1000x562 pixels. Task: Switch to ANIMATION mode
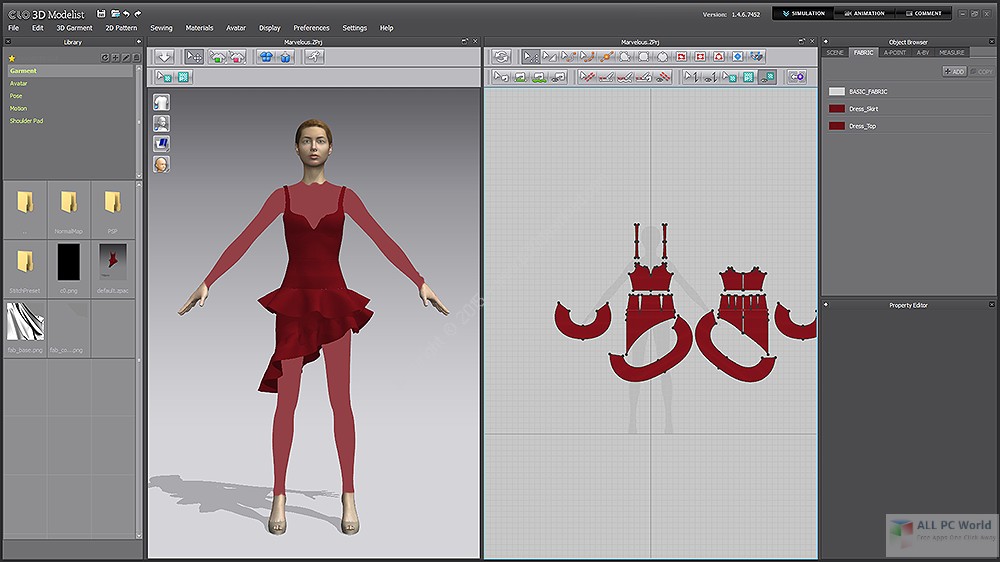click(864, 13)
